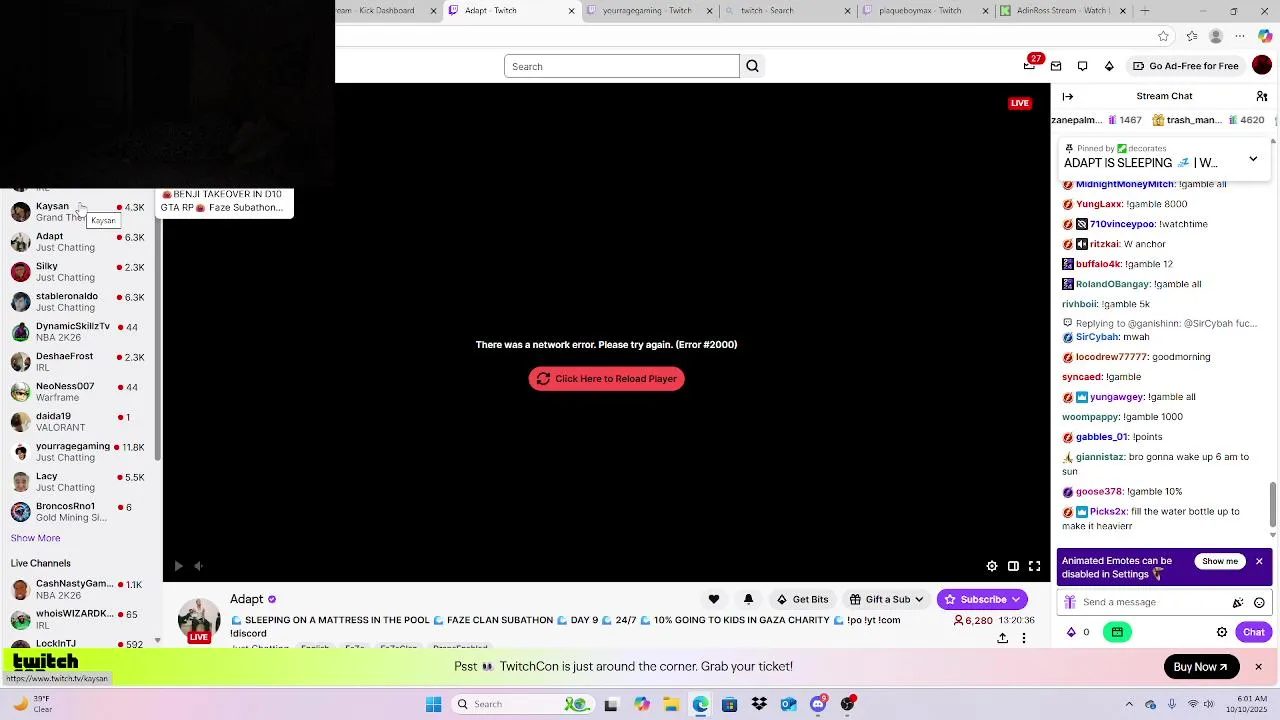Open the chat community users list
This screenshot has height=720, width=1280.
tap(1262, 96)
